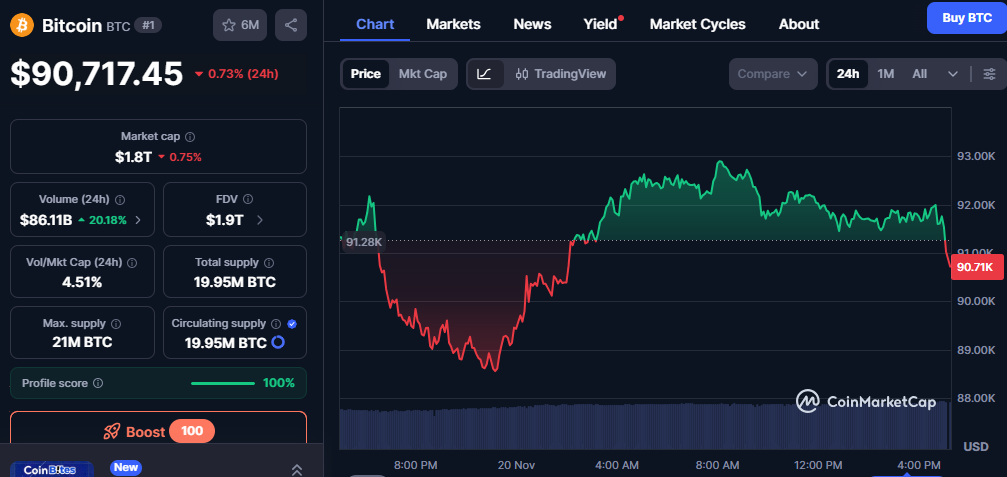The image size is (1007, 477).
Task: Click the Max. supply info icon
Action: tap(117, 324)
